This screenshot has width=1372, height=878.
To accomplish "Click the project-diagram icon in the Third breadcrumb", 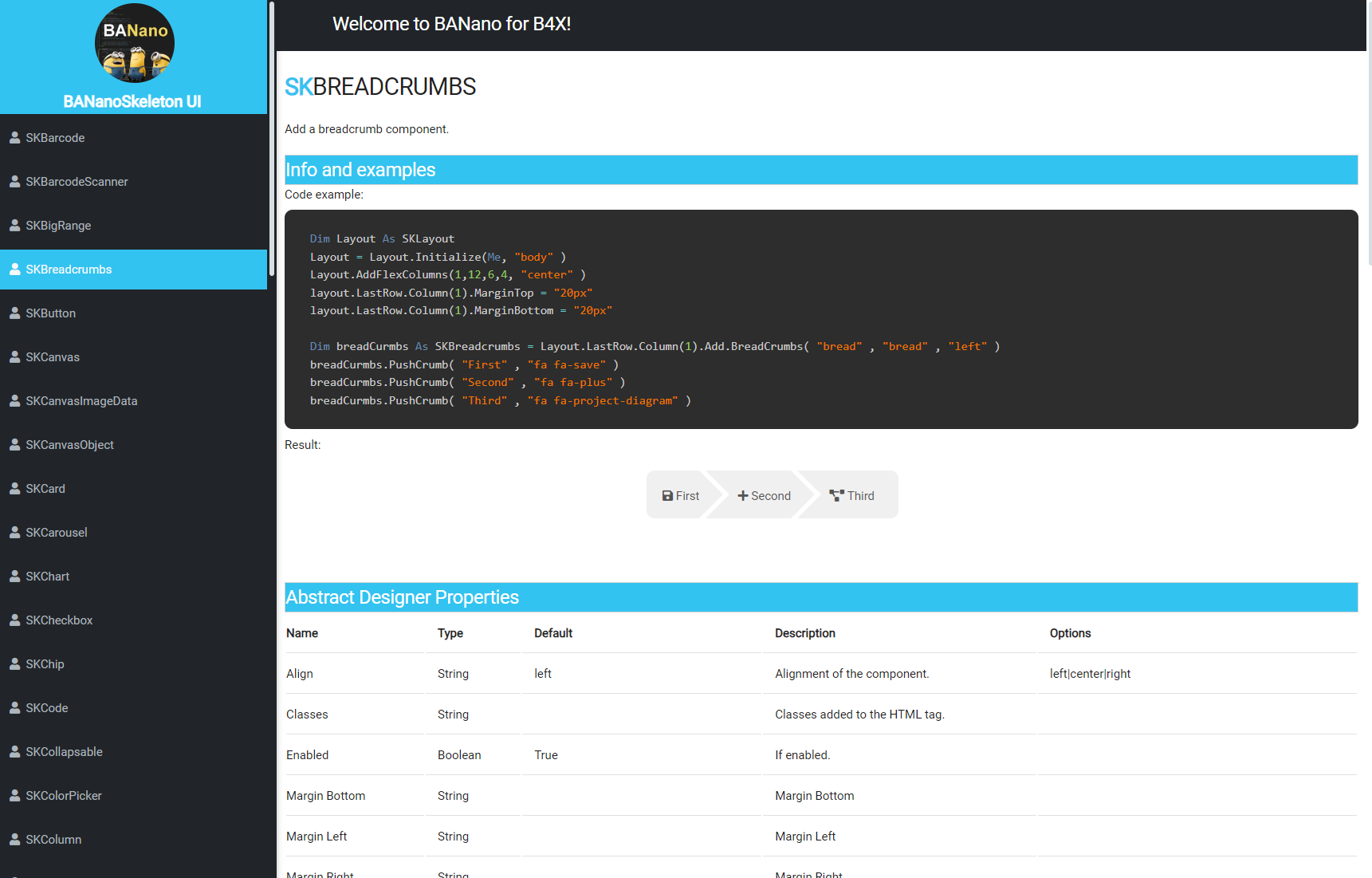I will pyautogui.click(x=835, y=495).
